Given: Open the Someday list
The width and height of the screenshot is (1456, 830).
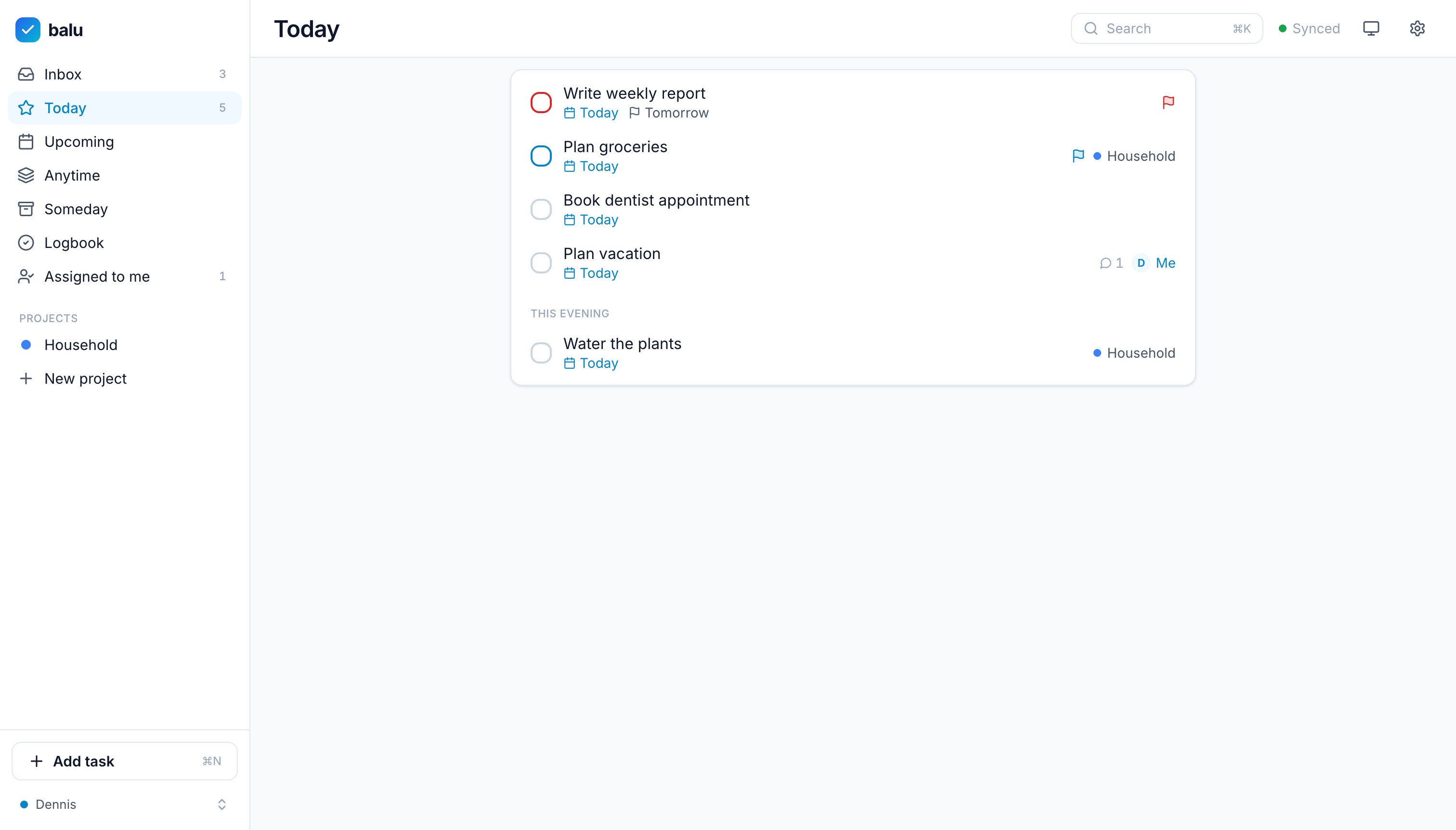Looking at the screenshot, I should point(124,208).
